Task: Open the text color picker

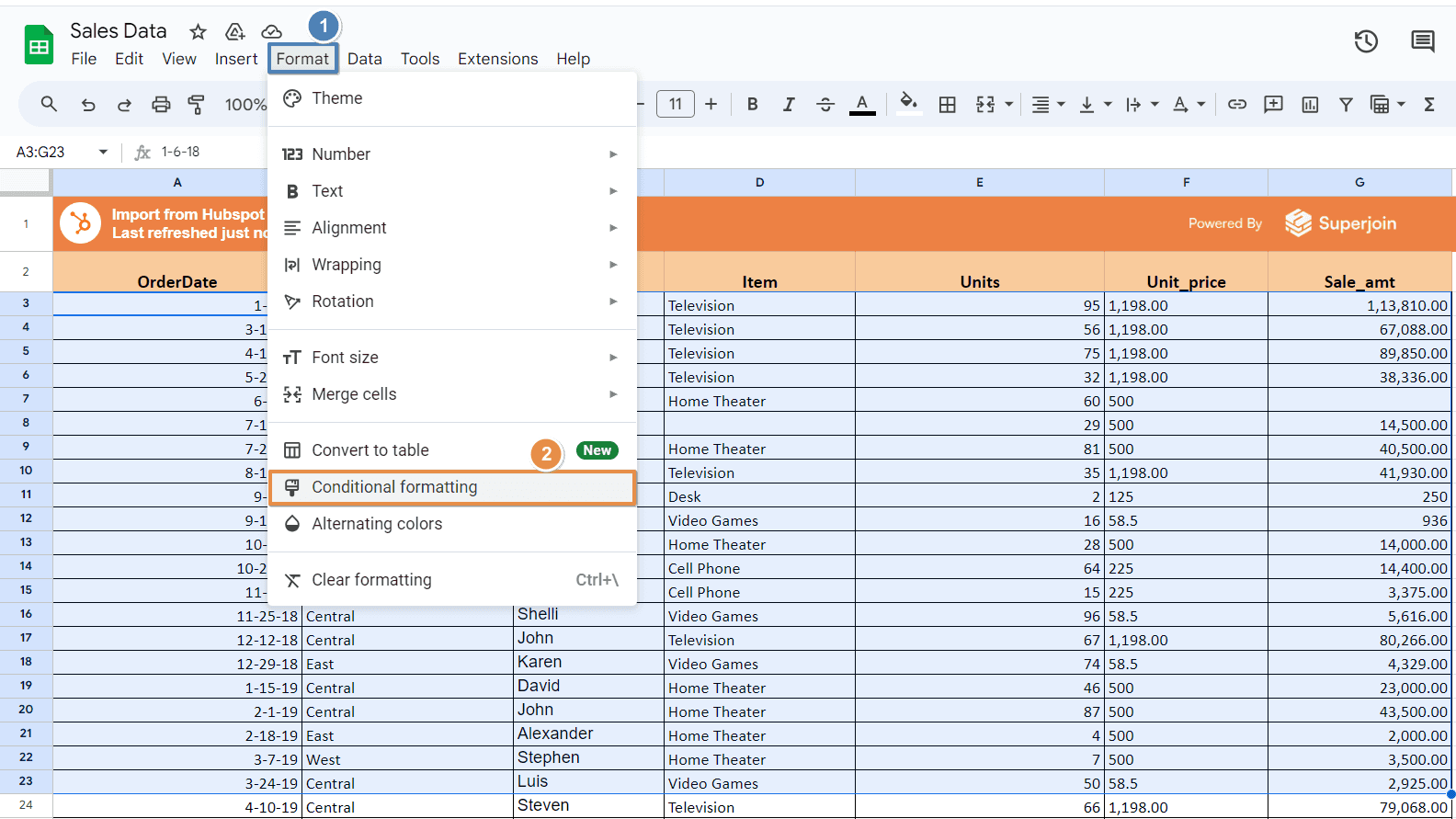Action: click(862, 104)
